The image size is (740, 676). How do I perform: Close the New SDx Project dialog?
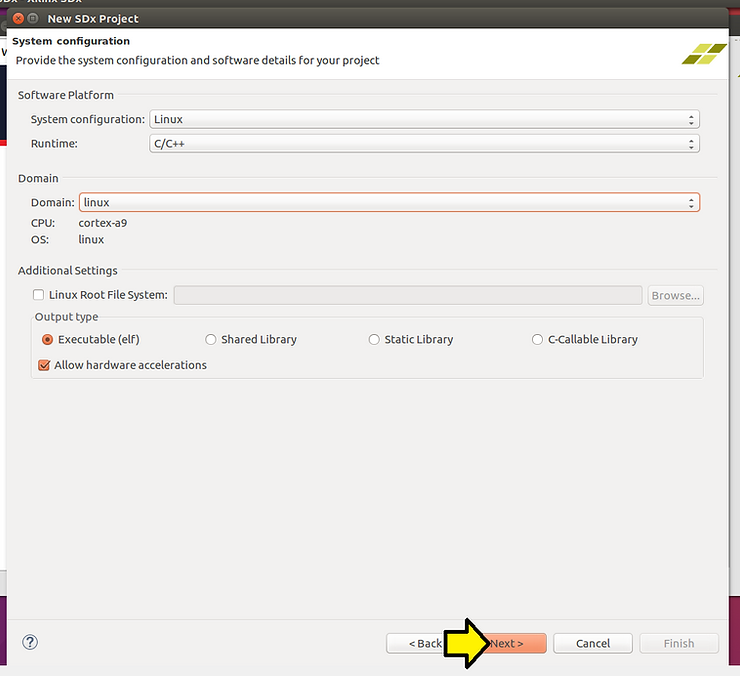click(18, 18)
